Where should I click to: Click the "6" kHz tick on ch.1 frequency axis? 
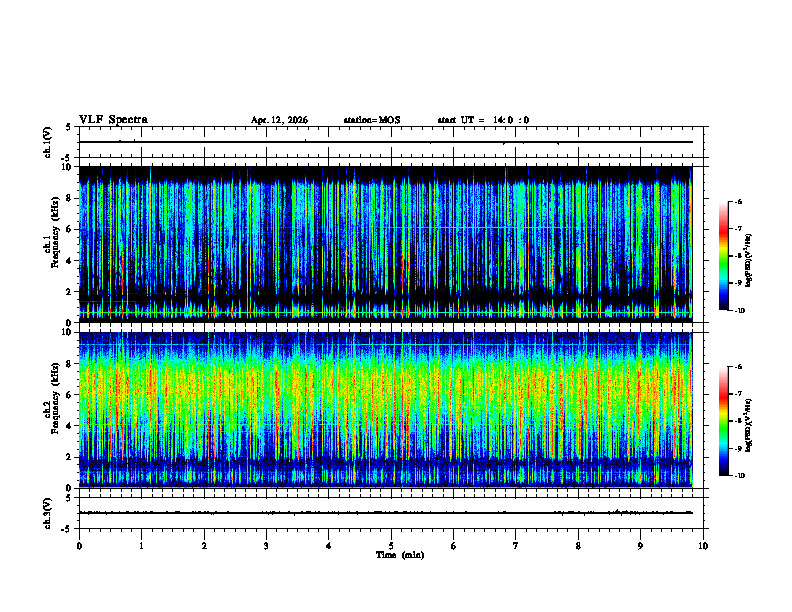[x=70, y=229]
